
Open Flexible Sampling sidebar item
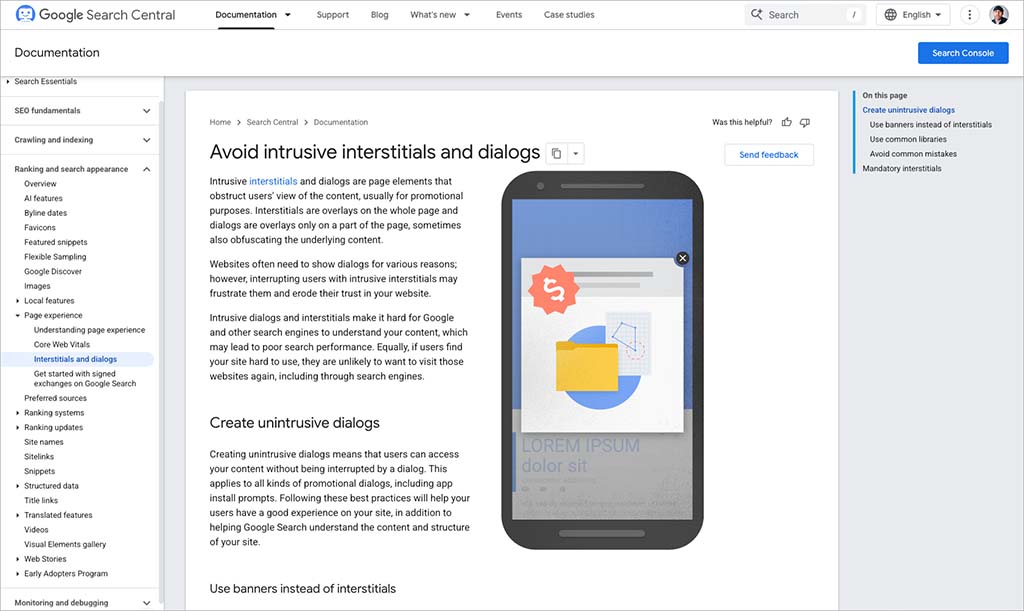[x=55, y=257]
